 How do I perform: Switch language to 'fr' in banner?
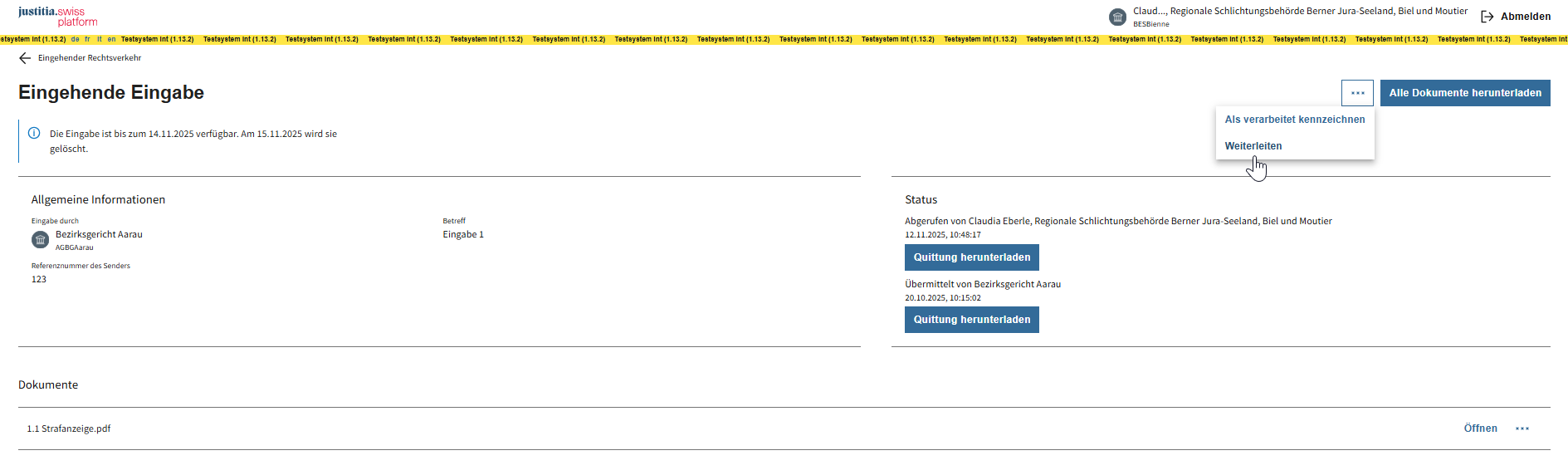(87, 39)
